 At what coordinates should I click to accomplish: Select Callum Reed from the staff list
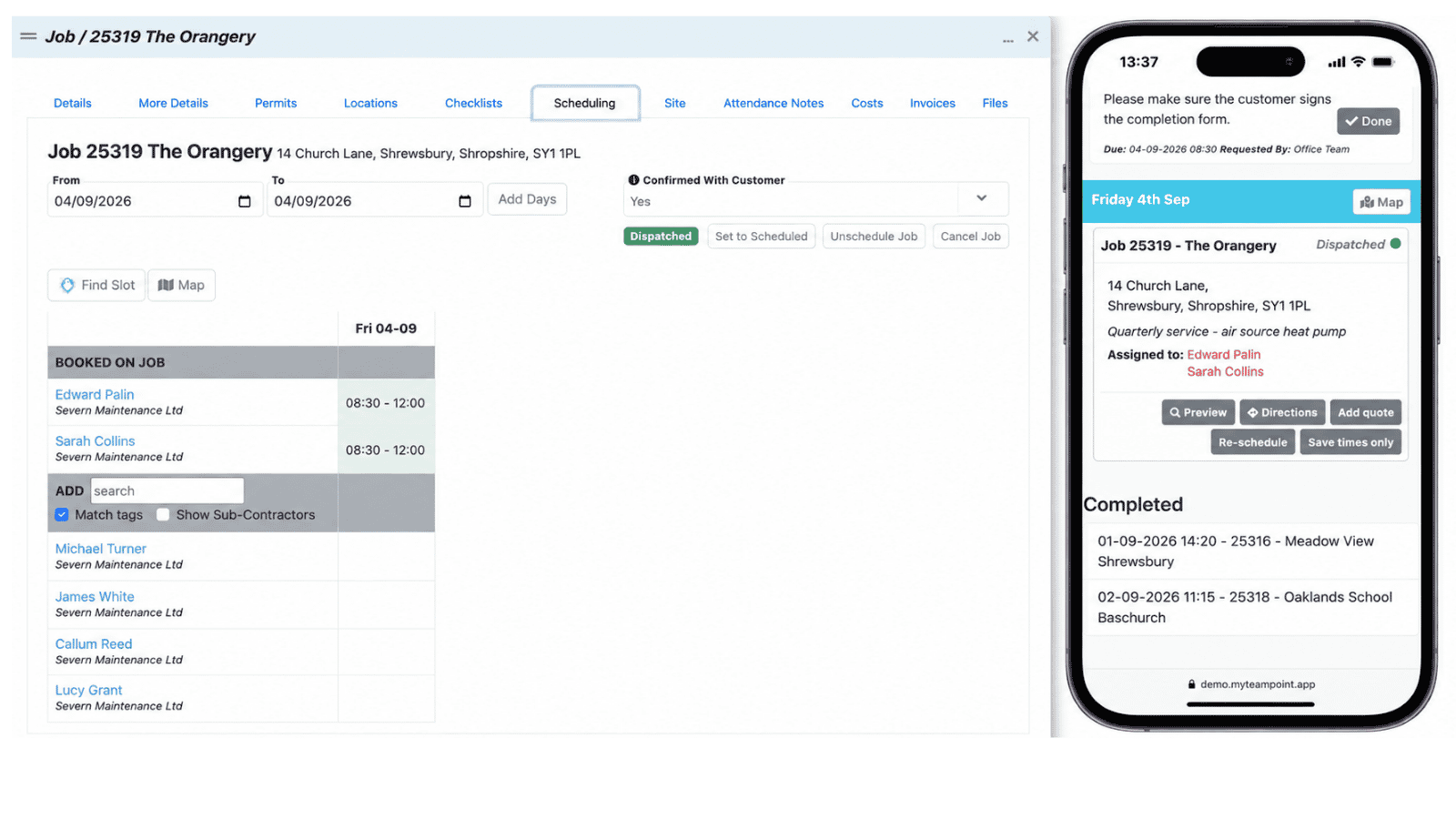(x=94, y=644)
